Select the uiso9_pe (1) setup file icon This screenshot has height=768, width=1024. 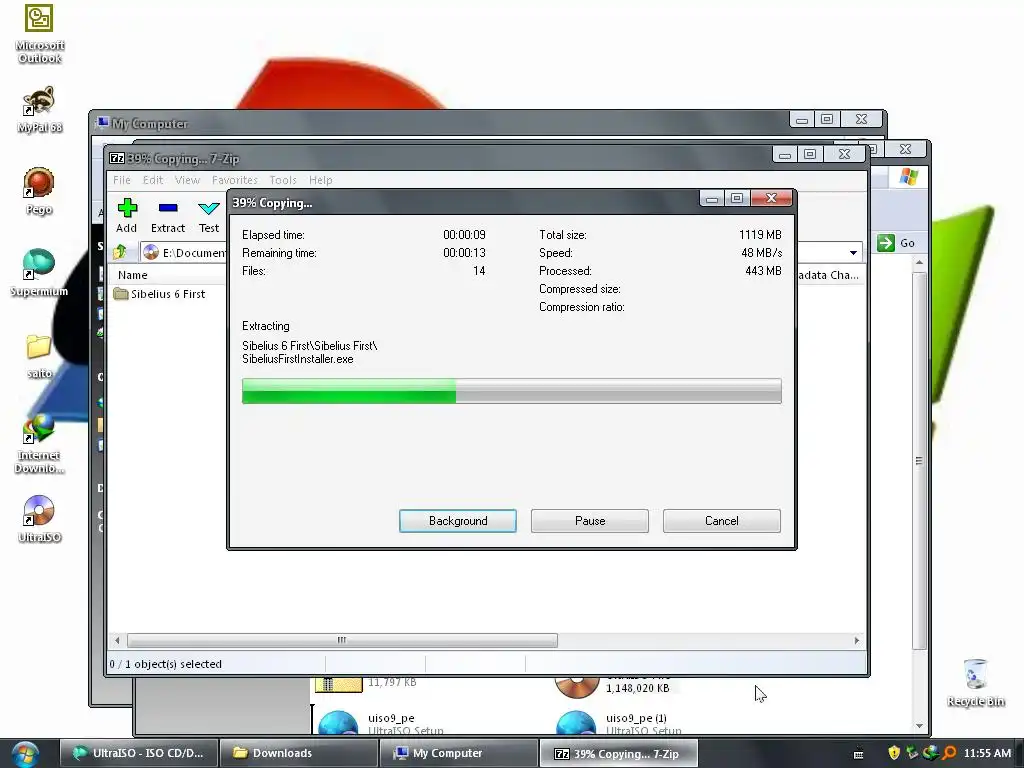click(x=576, y=724)
